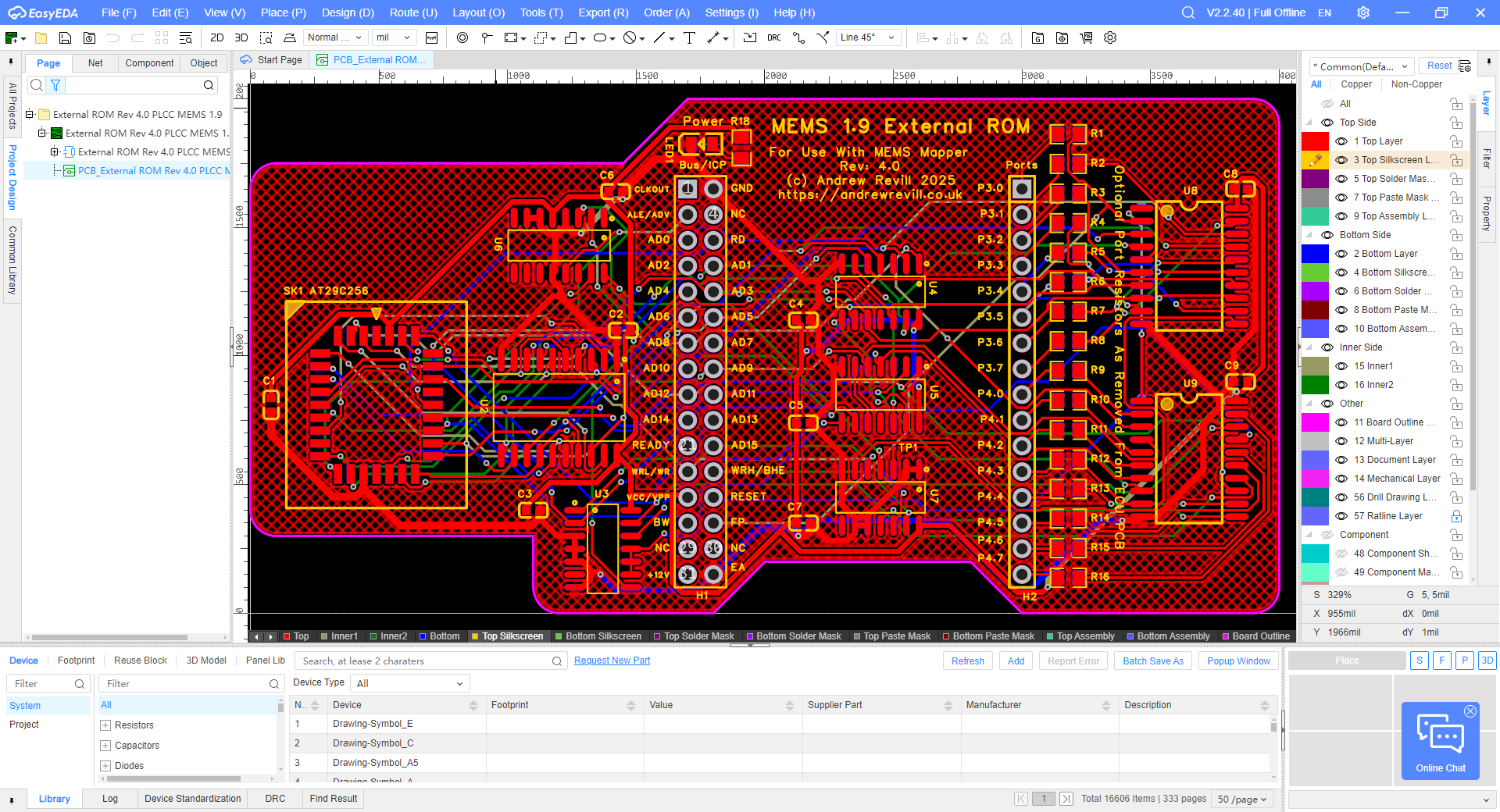Open the Device Type dropdown

pyautogui.click(x=410, y=683)
